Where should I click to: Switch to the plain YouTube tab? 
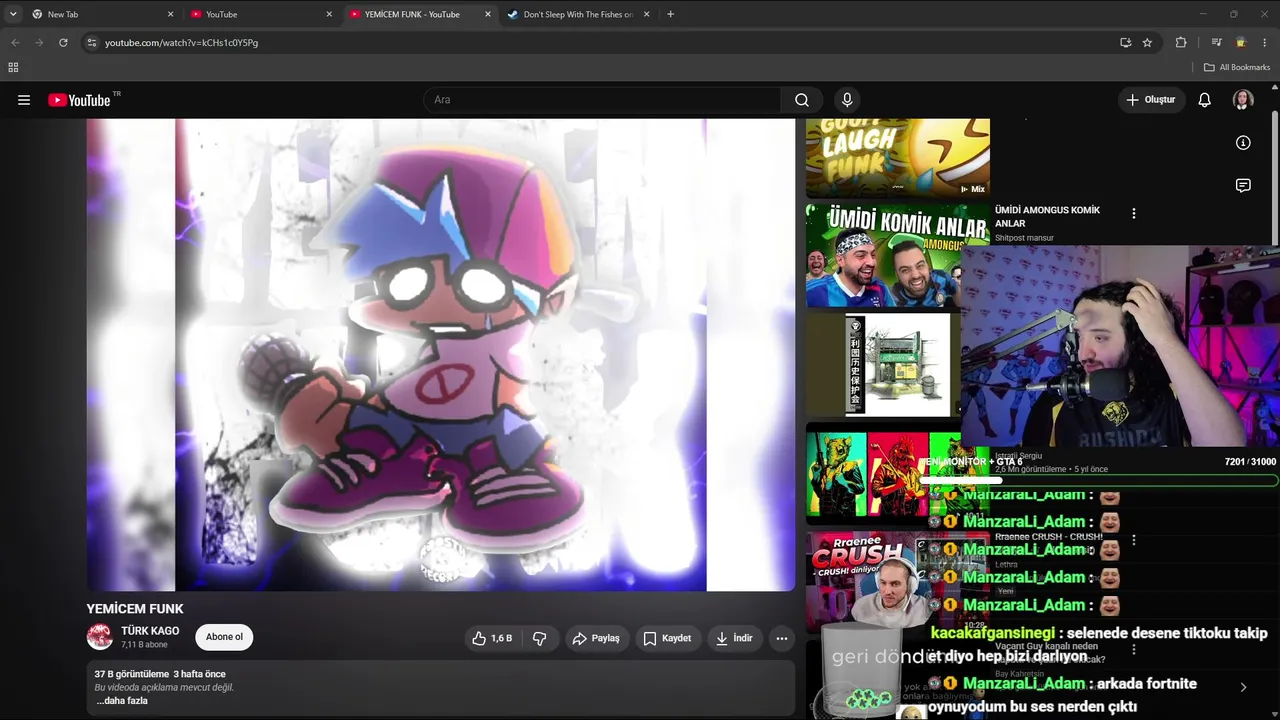[x=262, y=14]
